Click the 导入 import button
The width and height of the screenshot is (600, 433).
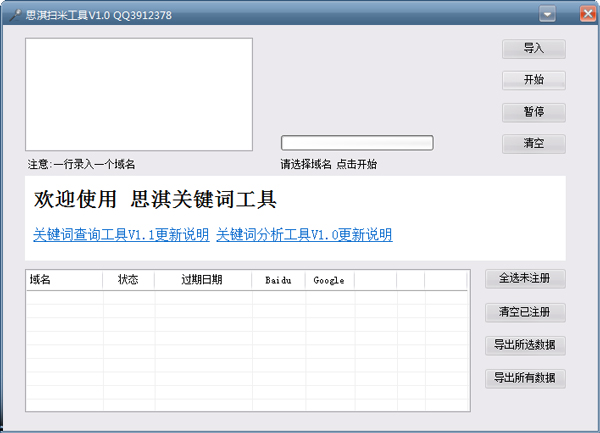pyautogui.click(x=533, y=48)
